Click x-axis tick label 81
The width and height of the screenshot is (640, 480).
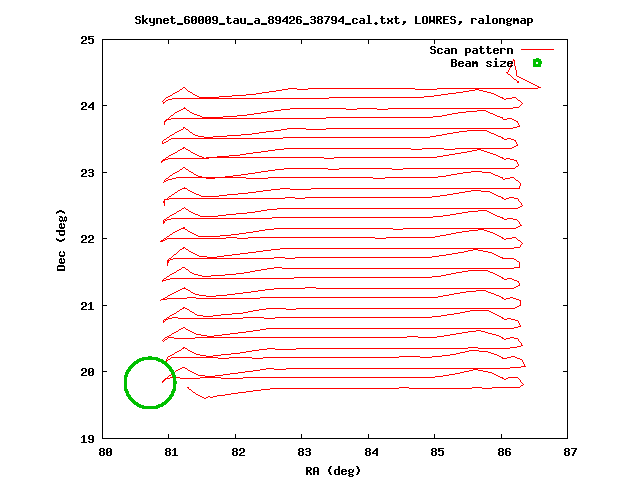171,452
